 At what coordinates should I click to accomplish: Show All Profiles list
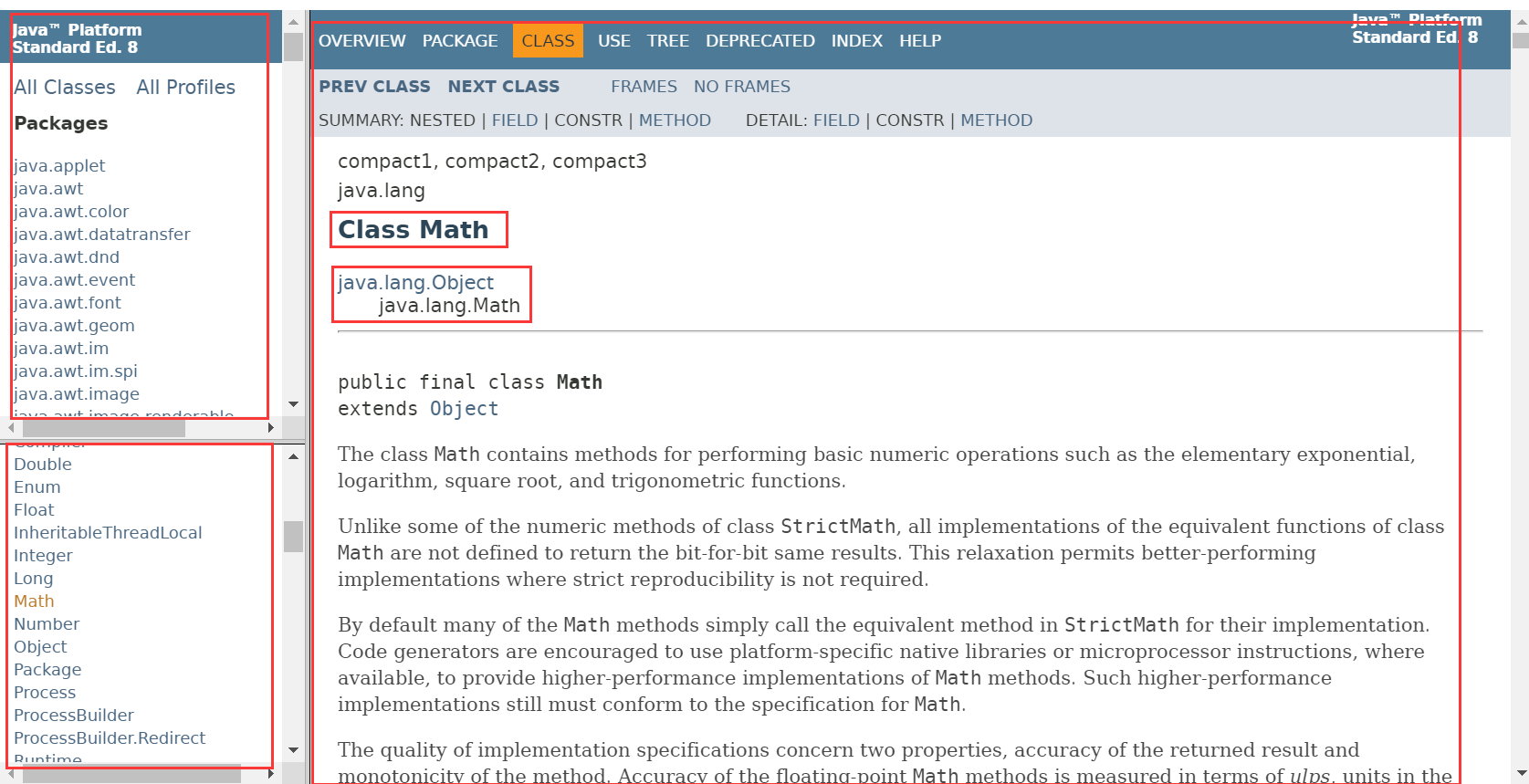(x=186, y=88)
